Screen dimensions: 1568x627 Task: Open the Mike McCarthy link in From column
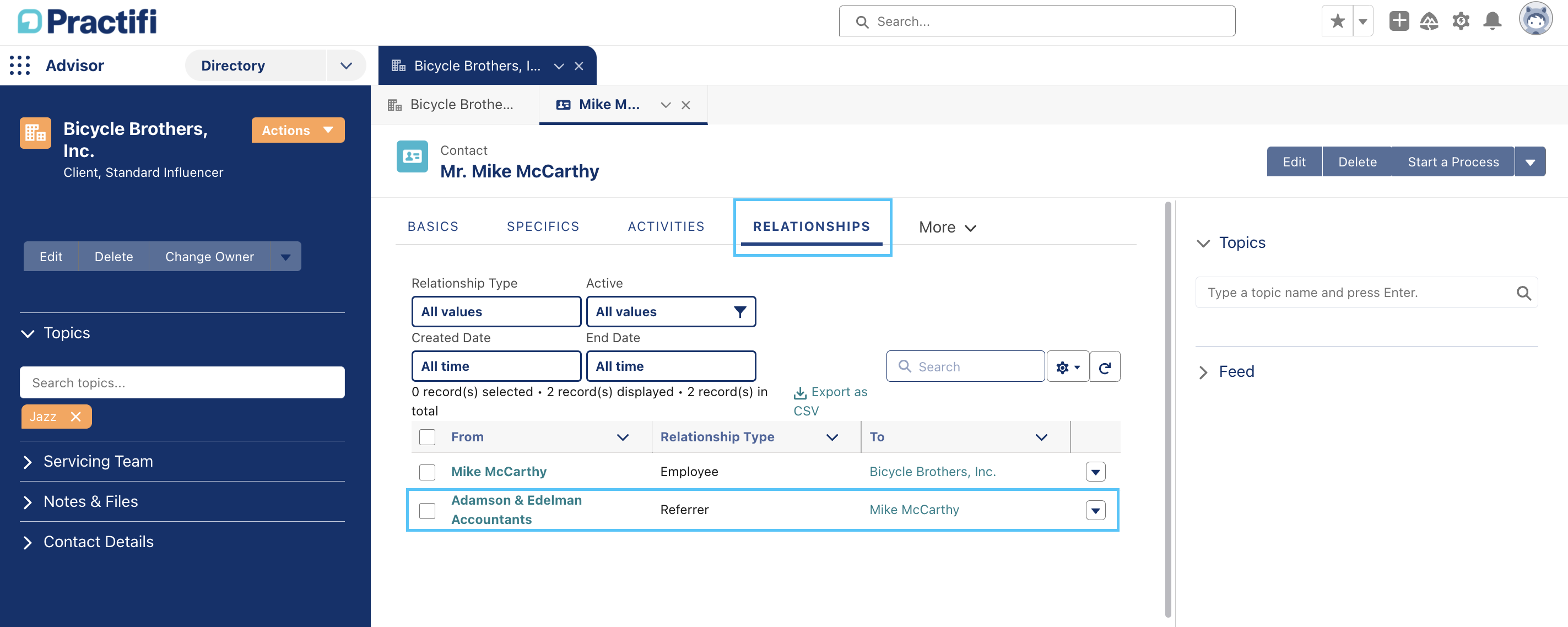[499, 471]
